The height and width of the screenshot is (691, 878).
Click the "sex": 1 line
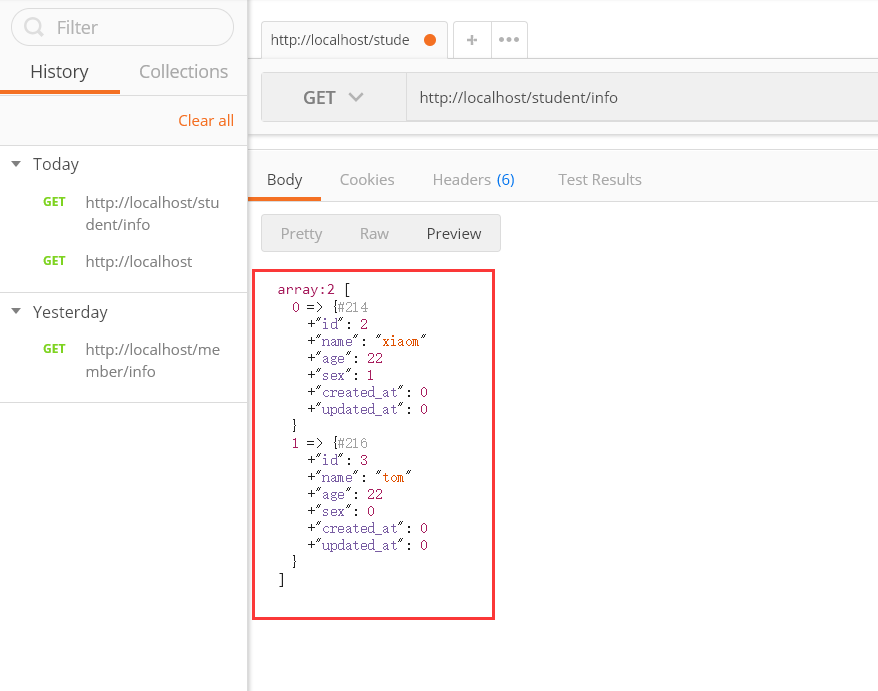pyautogui.click(x=340, y=375)
